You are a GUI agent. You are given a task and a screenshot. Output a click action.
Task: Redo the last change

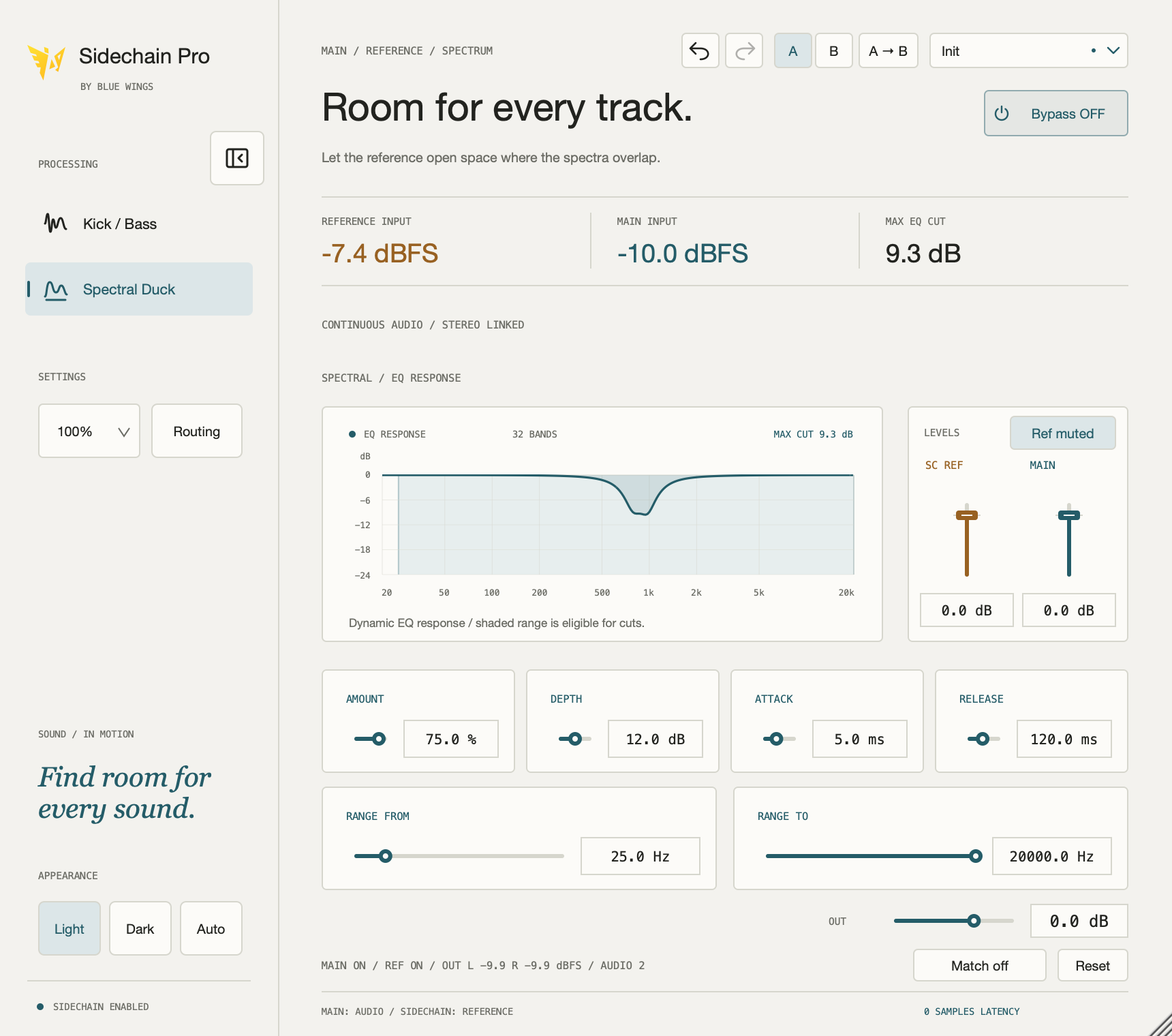744,50
